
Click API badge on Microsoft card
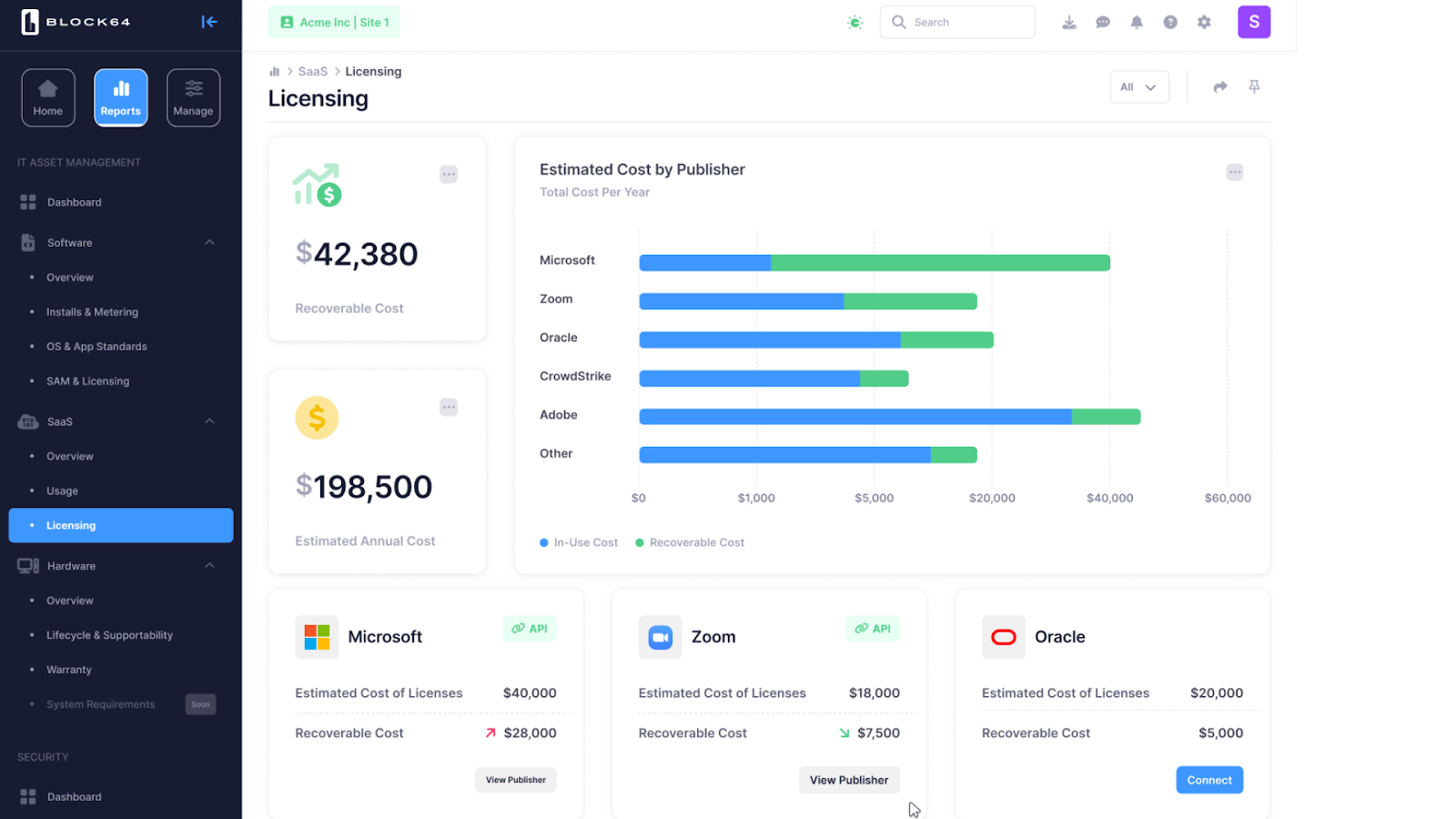530,629
